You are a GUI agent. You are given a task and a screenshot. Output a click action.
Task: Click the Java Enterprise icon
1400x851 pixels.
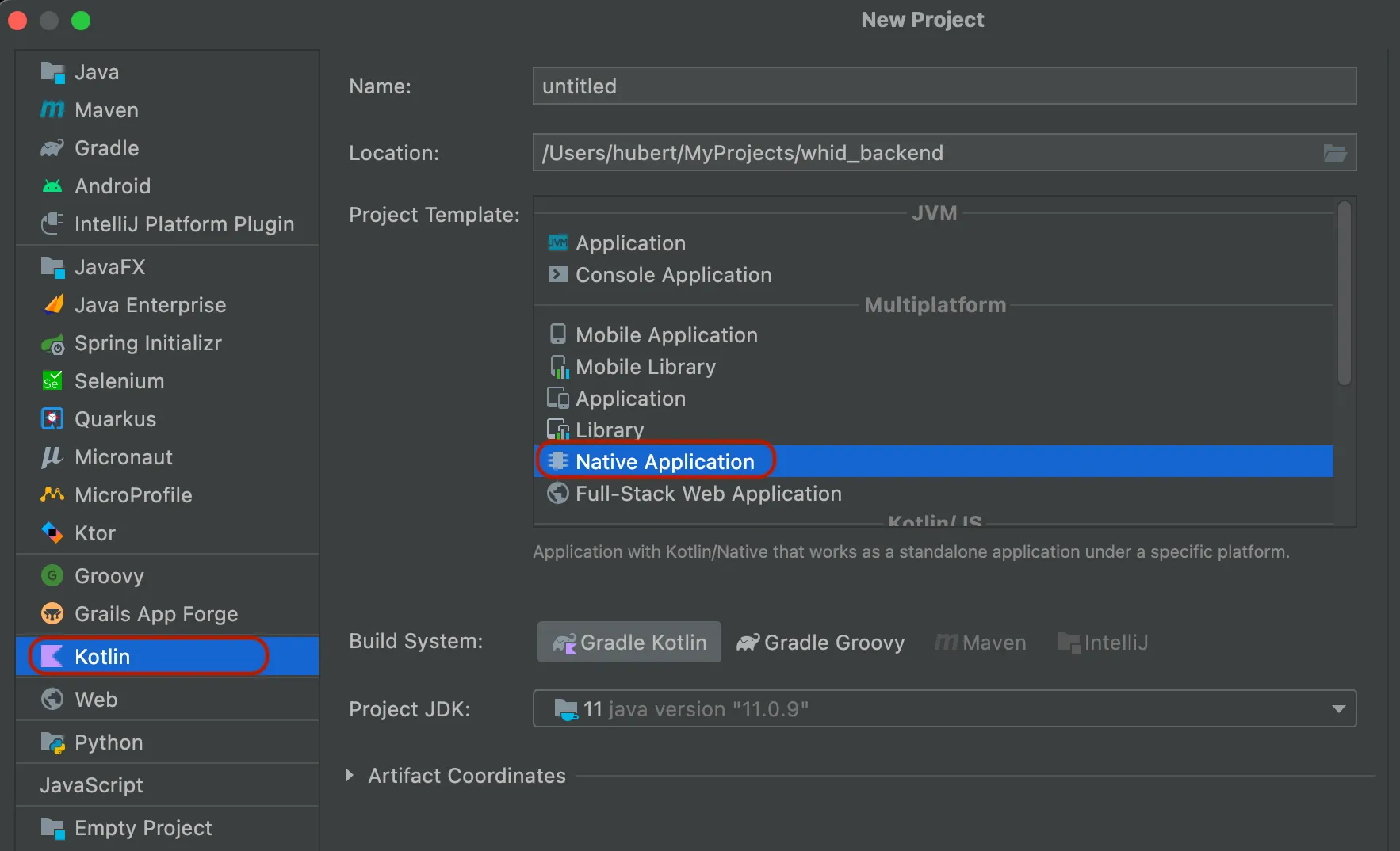[x=52, y=305]
